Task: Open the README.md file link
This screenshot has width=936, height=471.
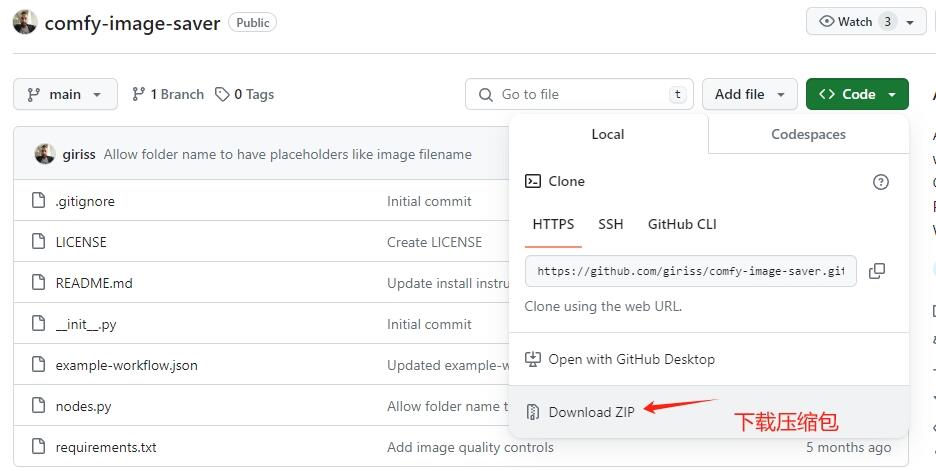Action: 94,283
